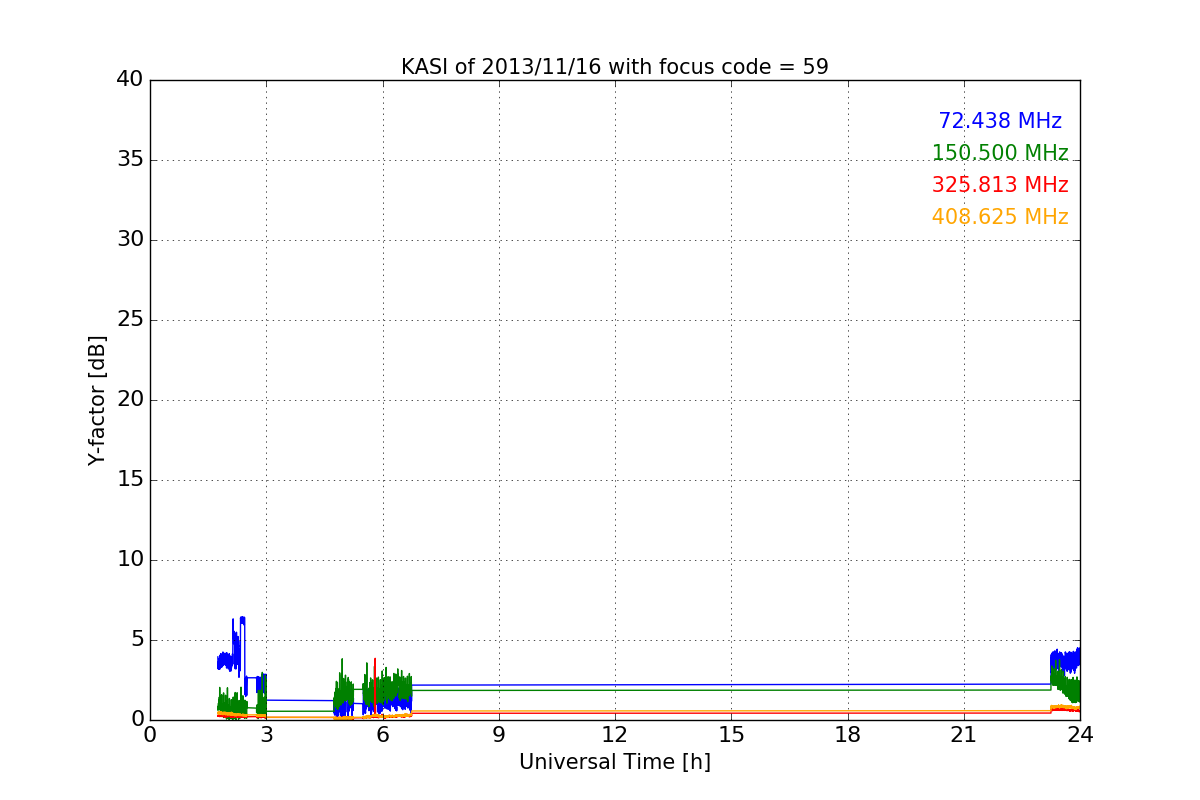Select the green '150.500 MHz' legend label

(1000, 153)
